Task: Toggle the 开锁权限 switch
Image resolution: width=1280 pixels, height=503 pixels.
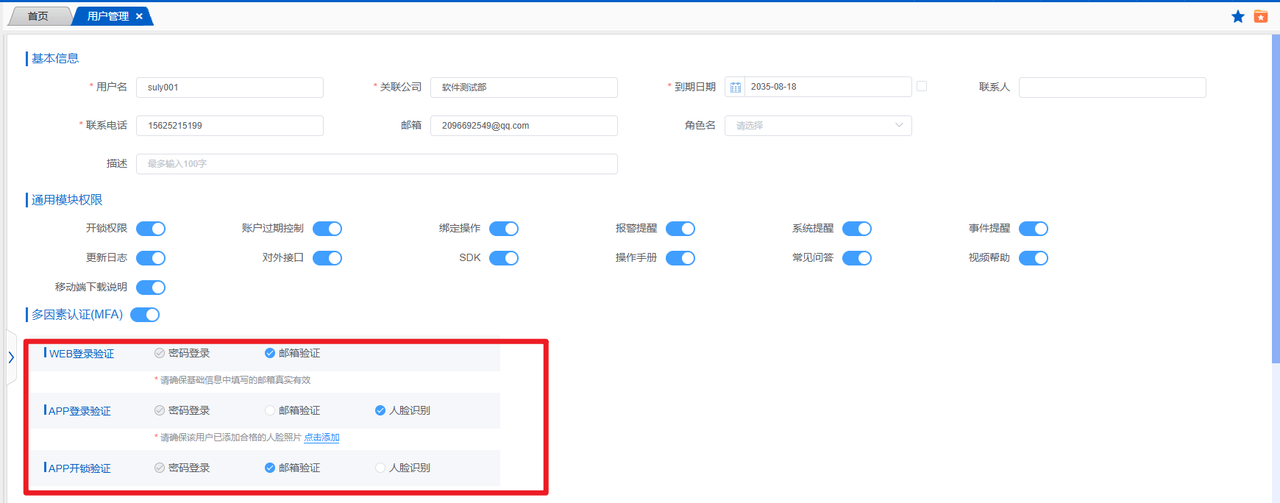Action: [151, 229]
